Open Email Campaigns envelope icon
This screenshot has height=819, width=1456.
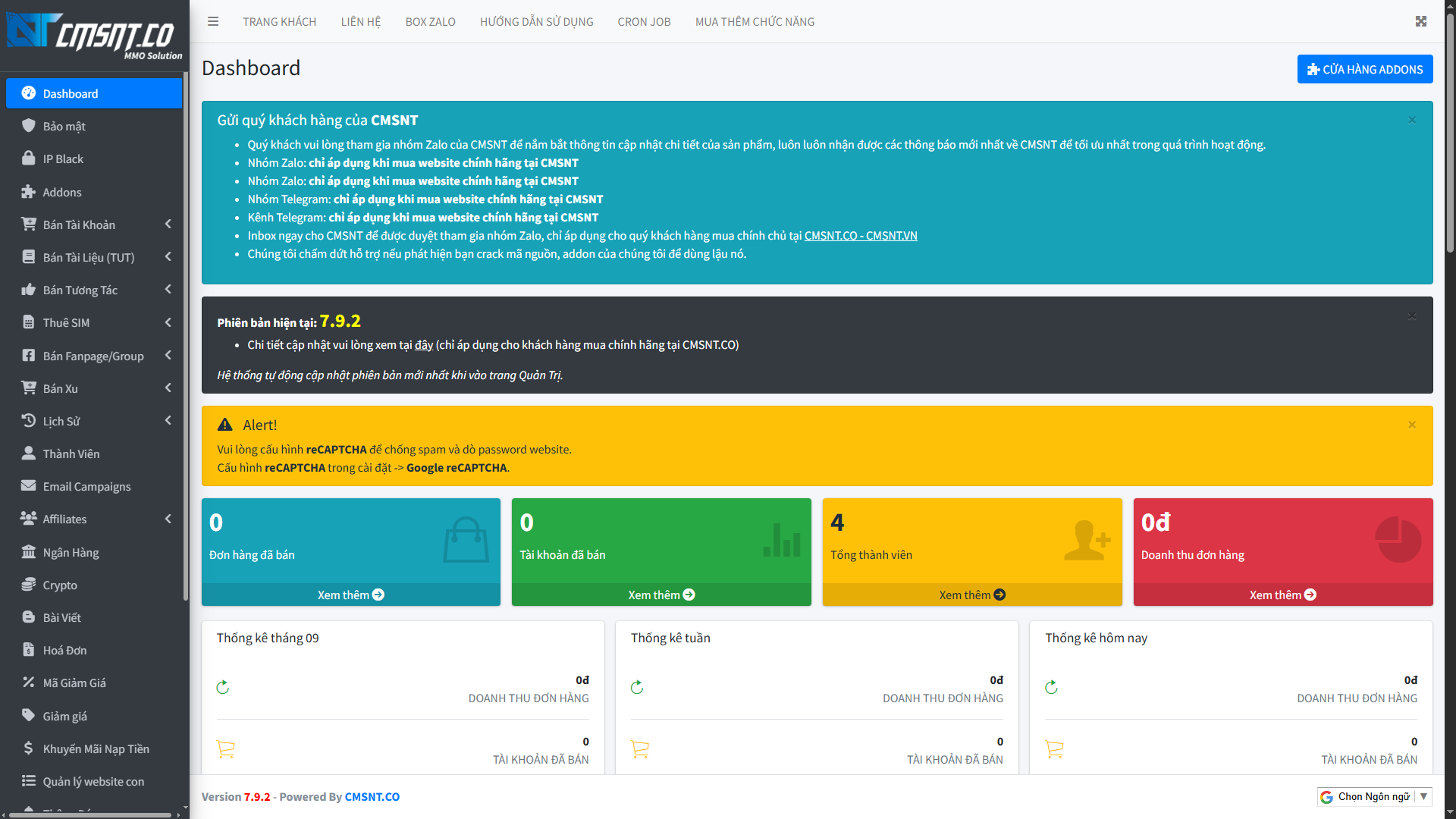29,486
